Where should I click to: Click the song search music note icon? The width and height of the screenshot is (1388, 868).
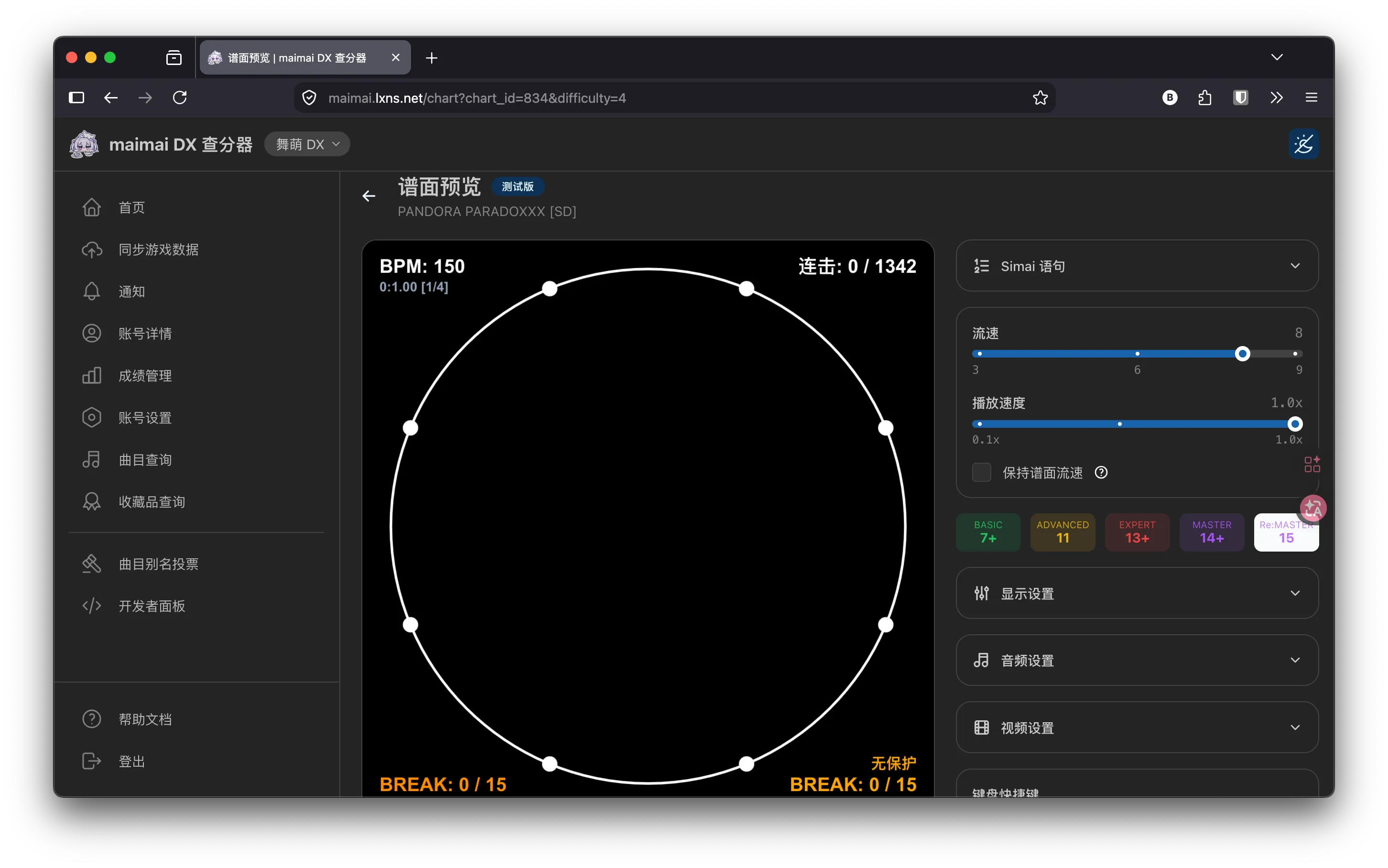coord(92,460)
